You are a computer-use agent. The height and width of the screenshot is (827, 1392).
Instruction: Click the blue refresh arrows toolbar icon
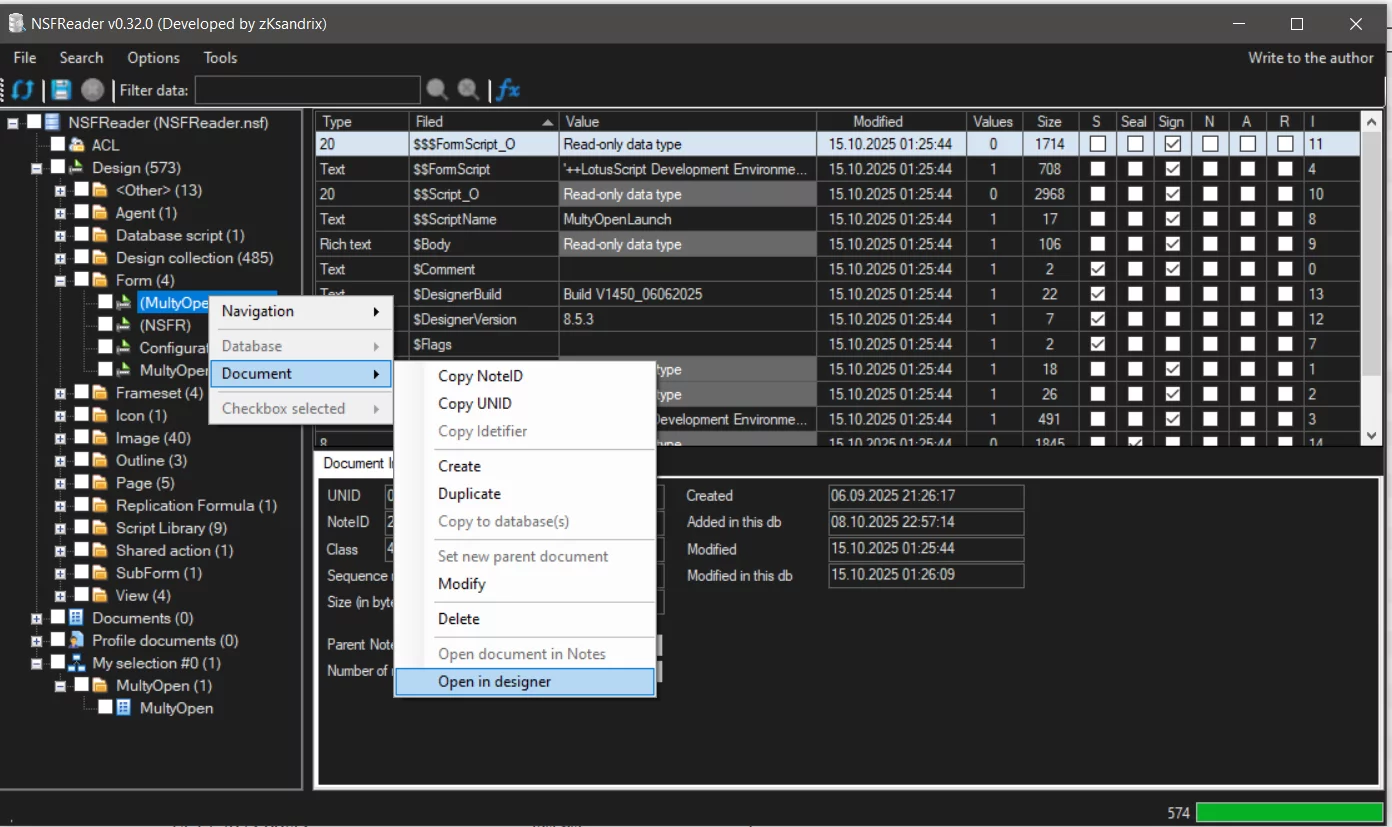click(x=23, y=90)
